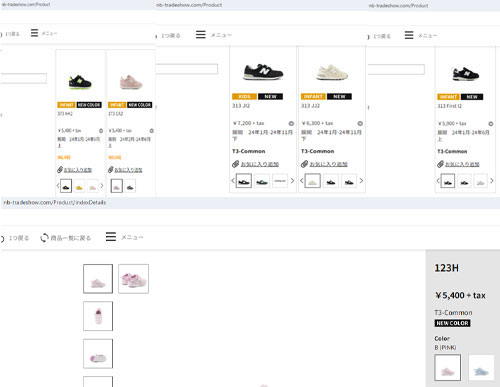Image resolution: width=500 pixels, height=387 pixels.
Task: Show previous color thumbnails on the beige 313 card
Action: 301,181
